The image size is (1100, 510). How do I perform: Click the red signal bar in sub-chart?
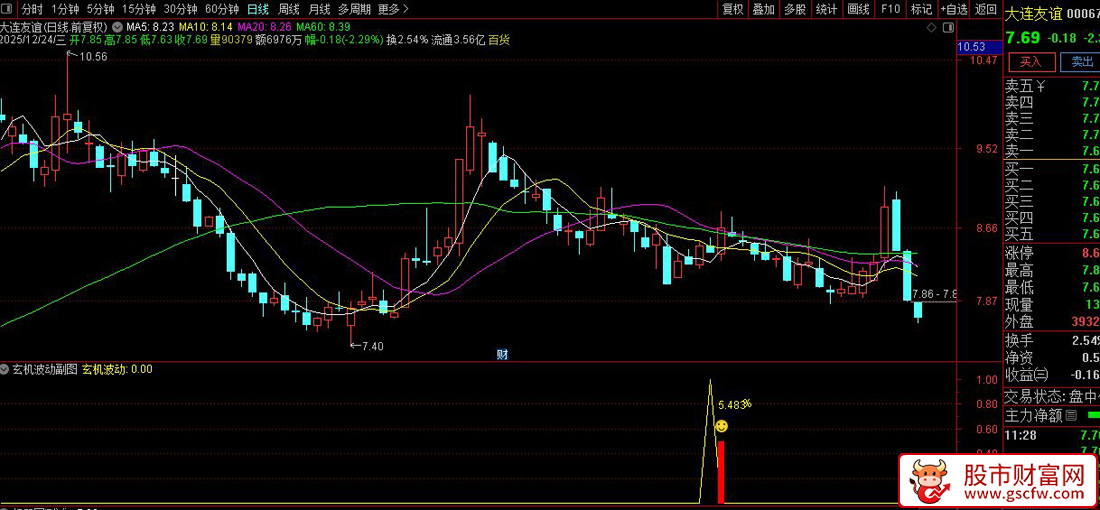[720, 472]
